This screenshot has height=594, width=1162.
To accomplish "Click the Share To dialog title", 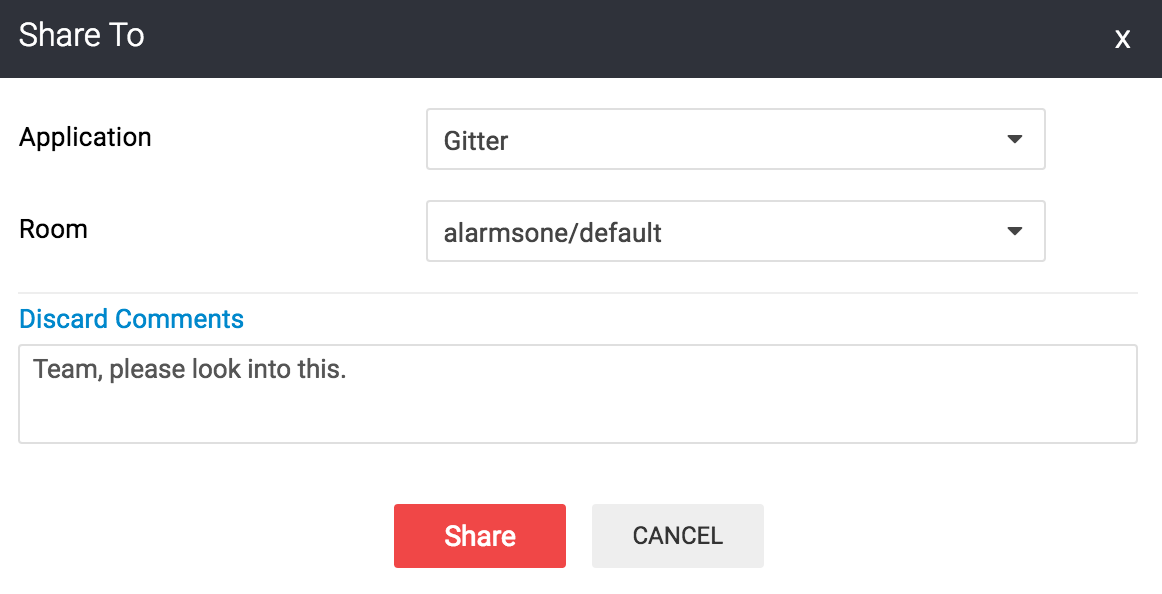I will [82, 36].
